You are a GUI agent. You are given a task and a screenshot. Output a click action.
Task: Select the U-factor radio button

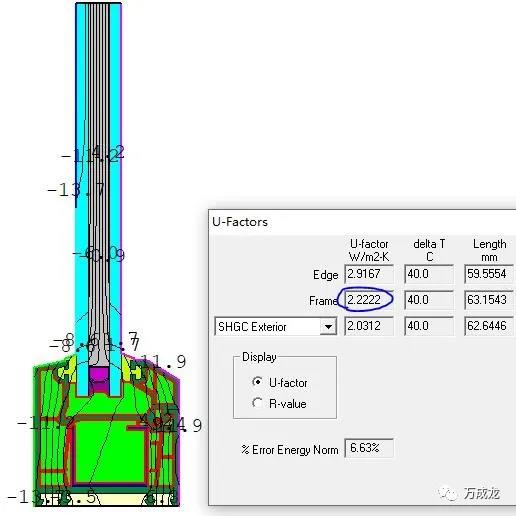257,382
